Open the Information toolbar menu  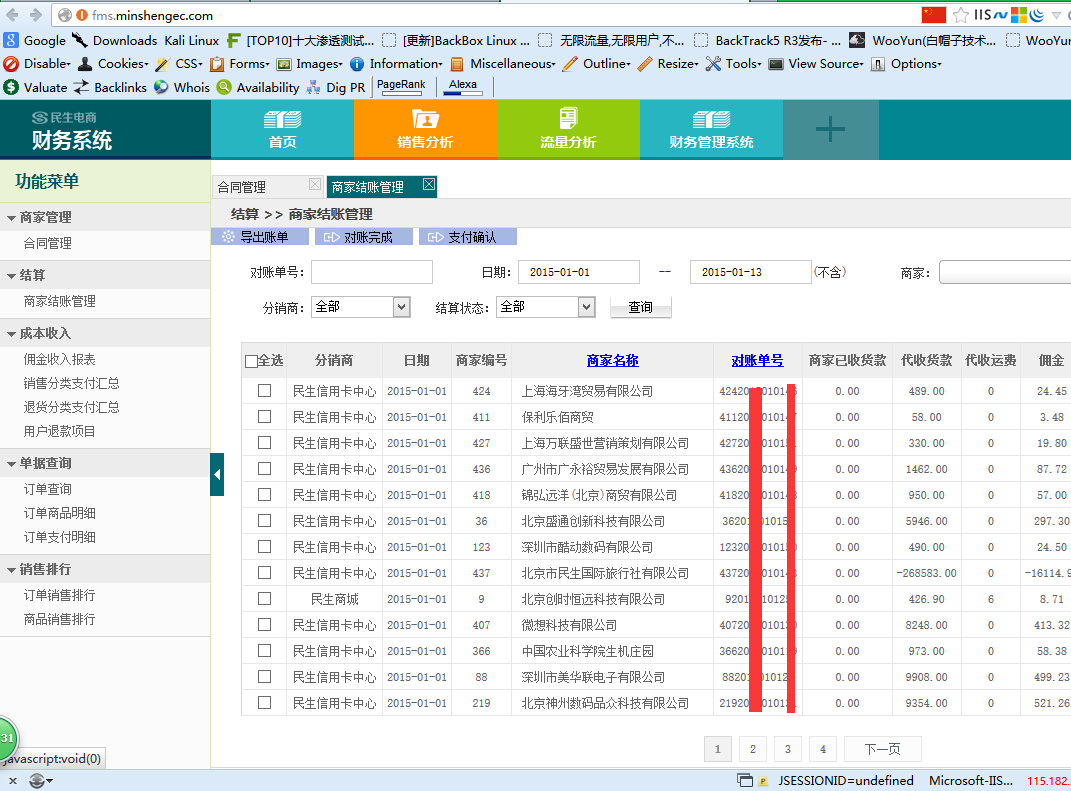click(x=396, y=64)
